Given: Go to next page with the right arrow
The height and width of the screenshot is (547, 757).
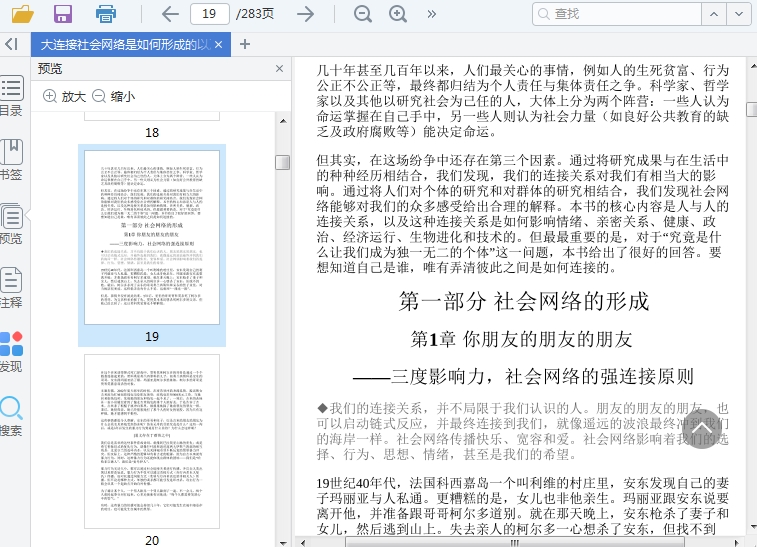Looking at the screenshot, I should [x=306, y=14].
